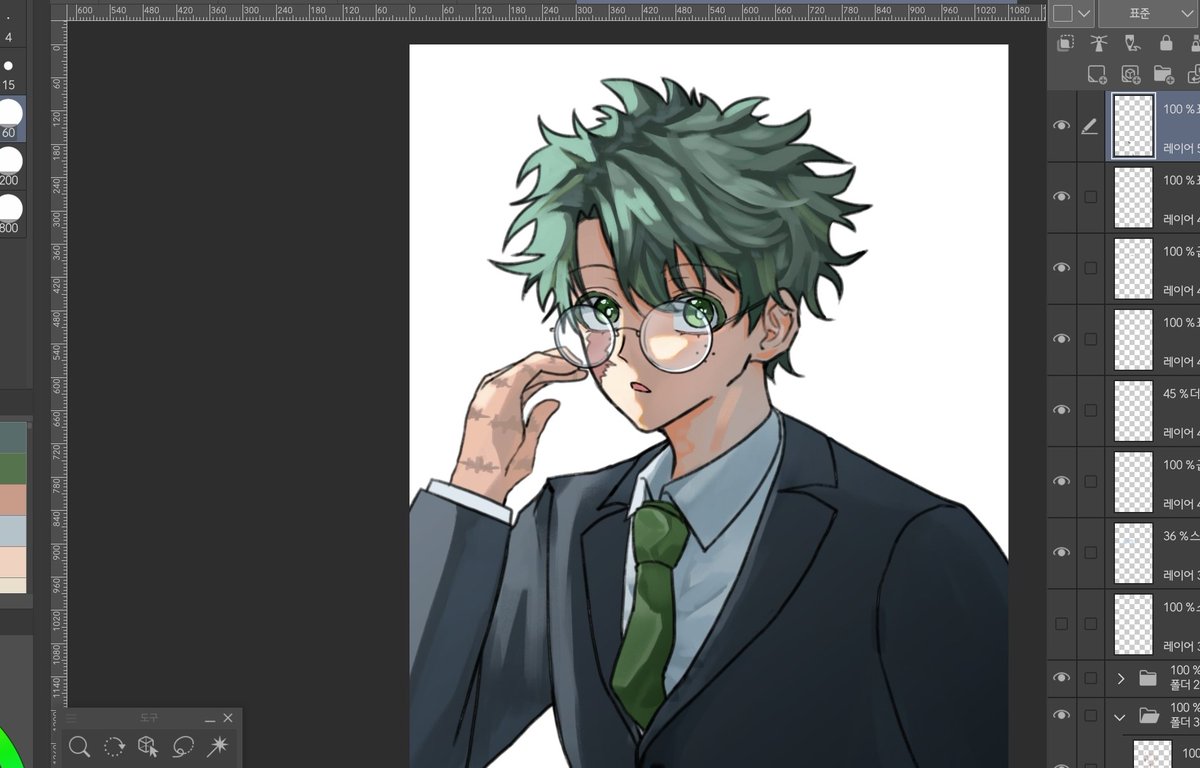Screen dimensions: 1200x768
Task: Set as reference layer lighthouse icon
Action: coord(1099,43)
